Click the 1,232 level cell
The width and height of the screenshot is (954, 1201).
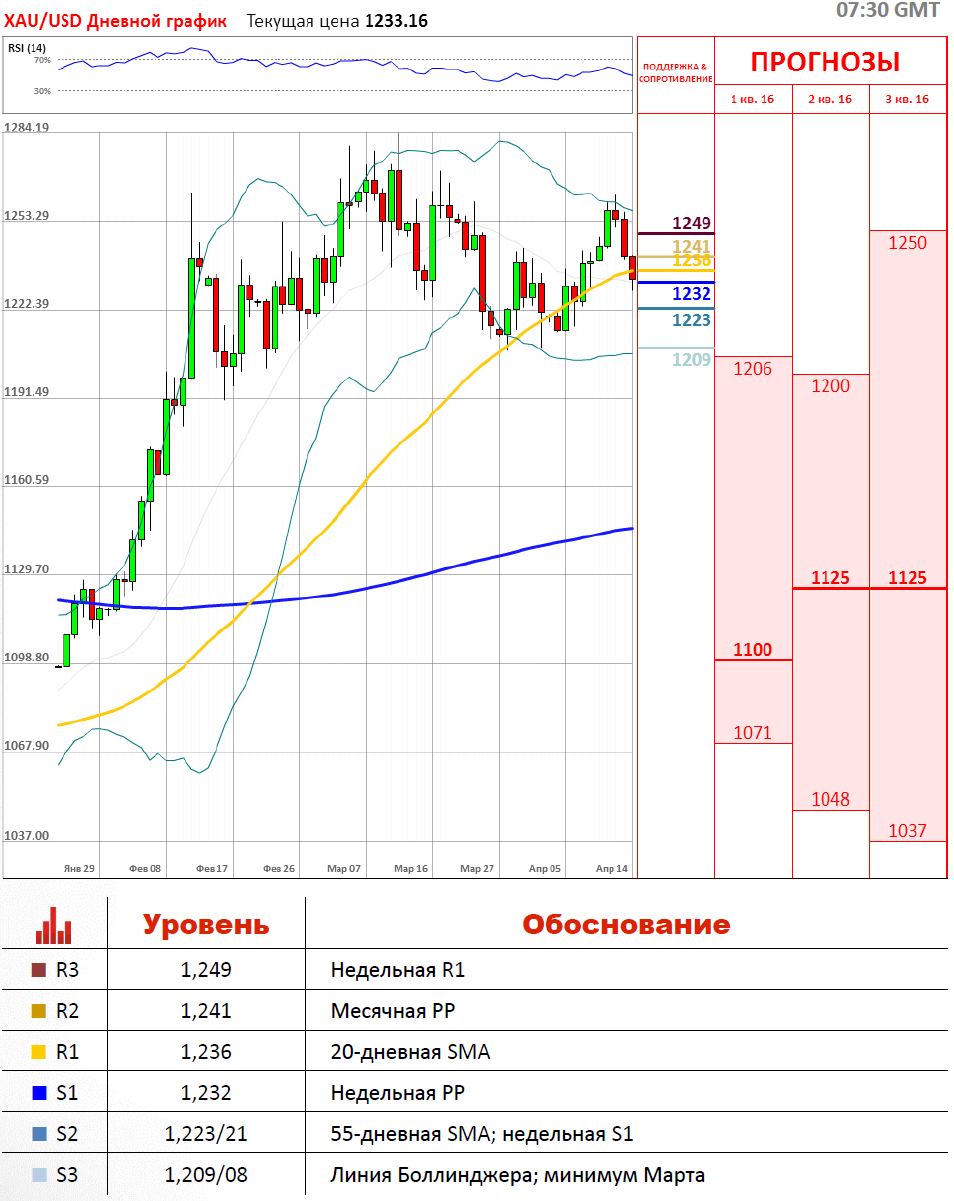point(206,1093)
